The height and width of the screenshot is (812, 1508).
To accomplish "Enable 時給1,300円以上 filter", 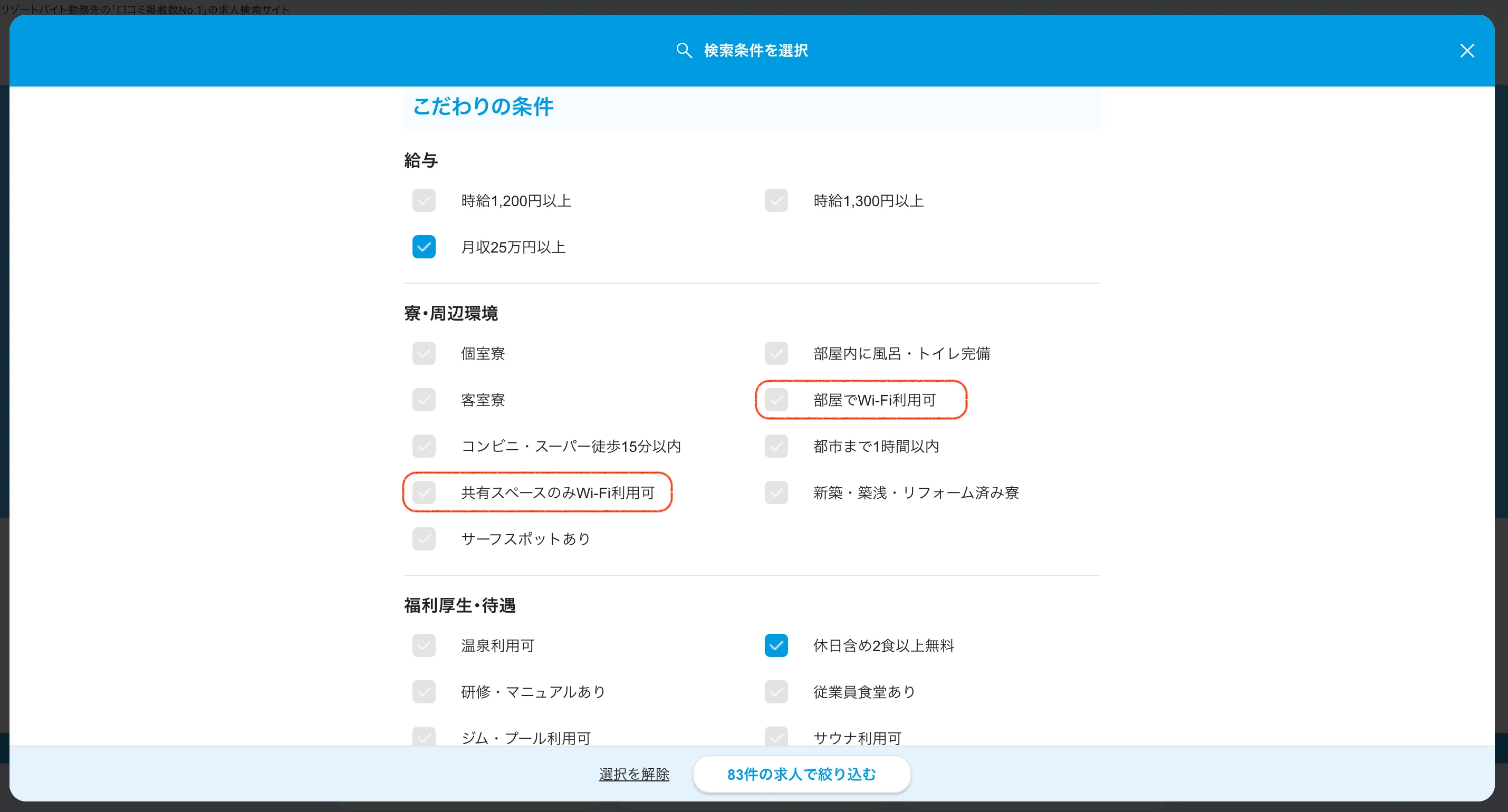I will [776, 200].
